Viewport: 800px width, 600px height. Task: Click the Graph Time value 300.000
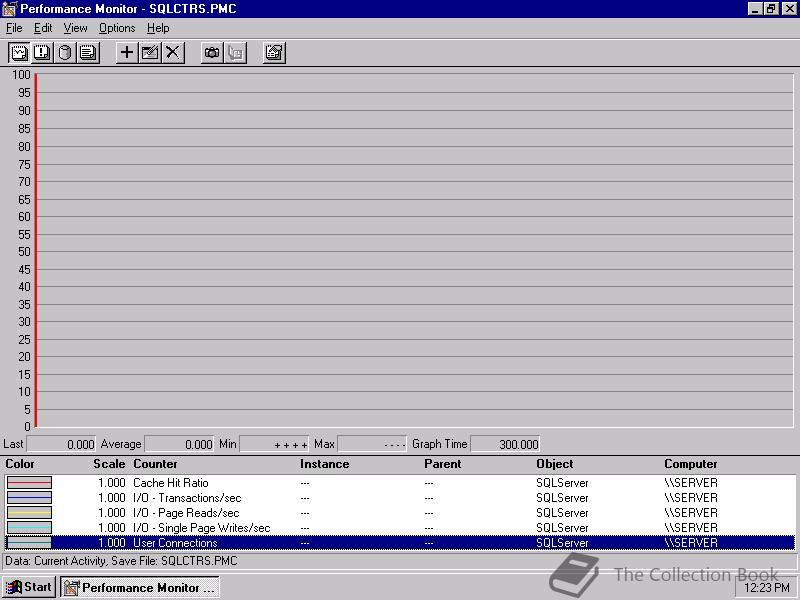pos(505,444)
